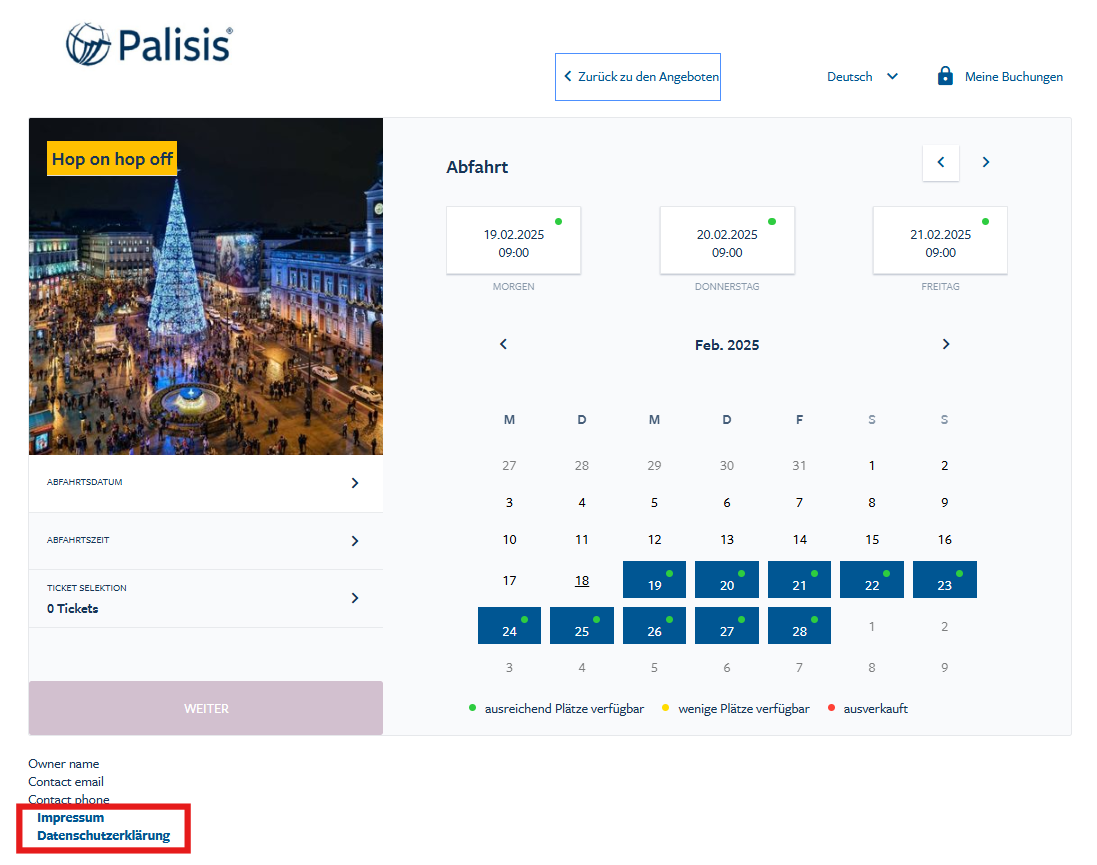Click Owner name text
This screenshot has width=1097, height=865.
(64, 764)
